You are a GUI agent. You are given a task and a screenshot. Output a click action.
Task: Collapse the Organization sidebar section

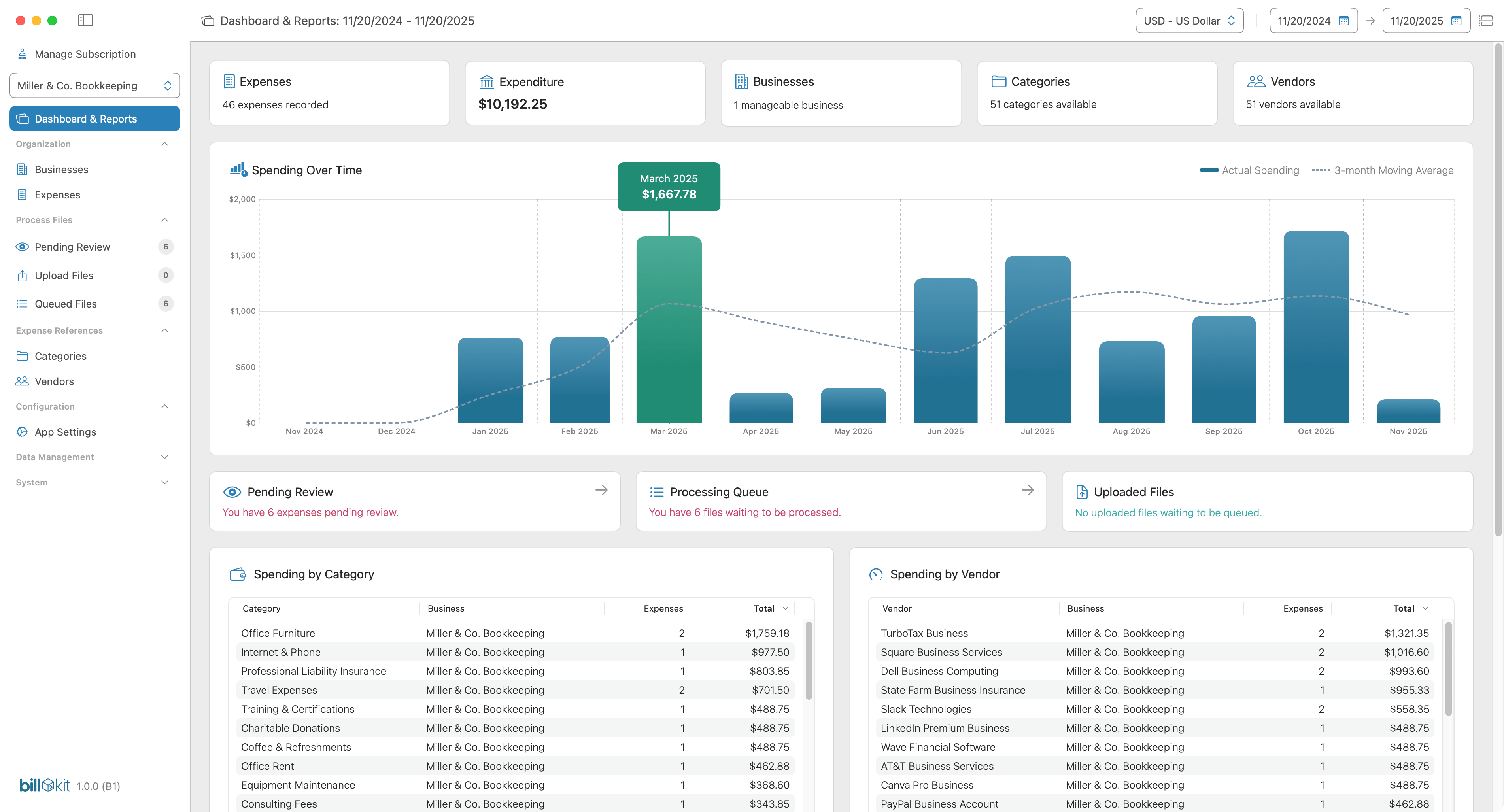pyautogui.click(x=164, y=144)
